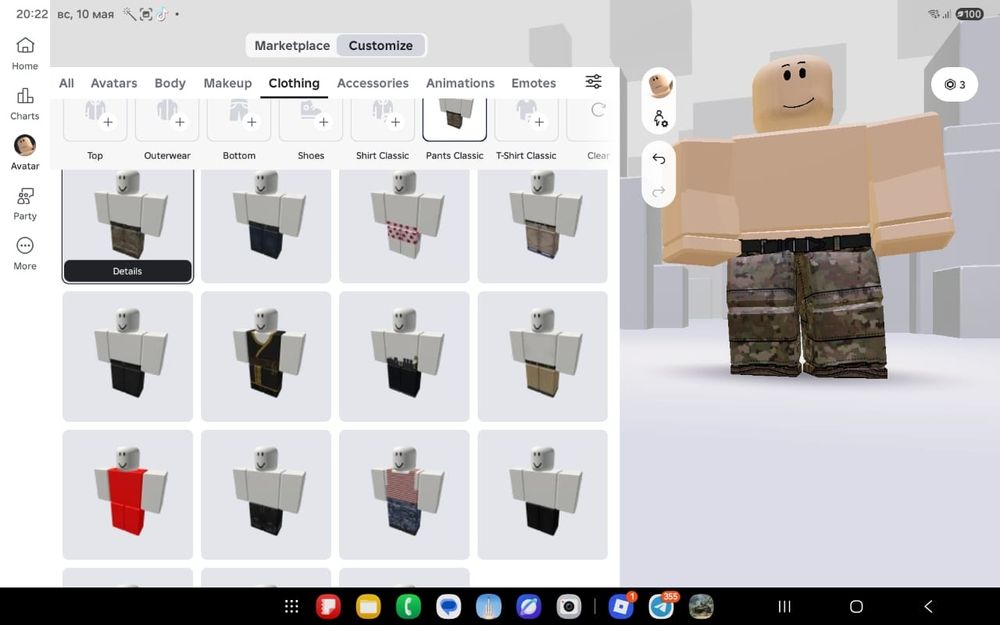Open the Messages chat app
This screenshot has width=1000, height=625.
point(448,607)
